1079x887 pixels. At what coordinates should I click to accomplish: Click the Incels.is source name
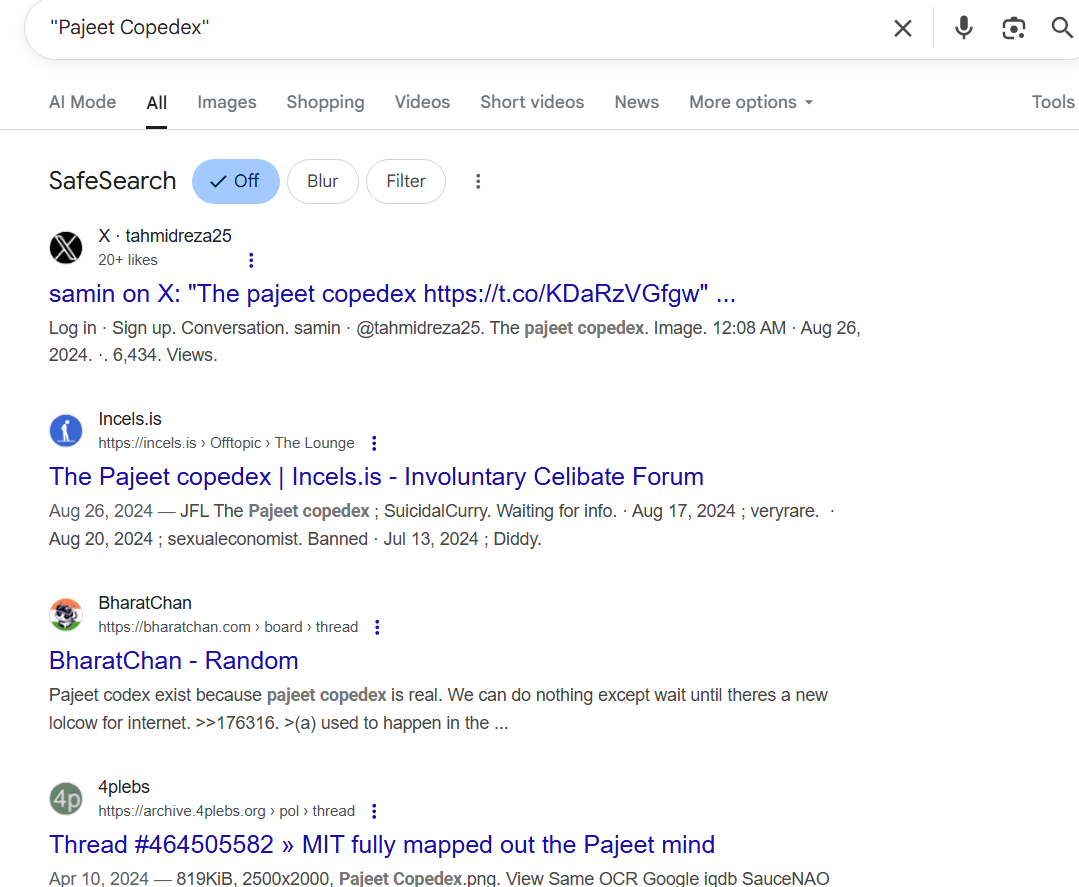coord(130,419)
